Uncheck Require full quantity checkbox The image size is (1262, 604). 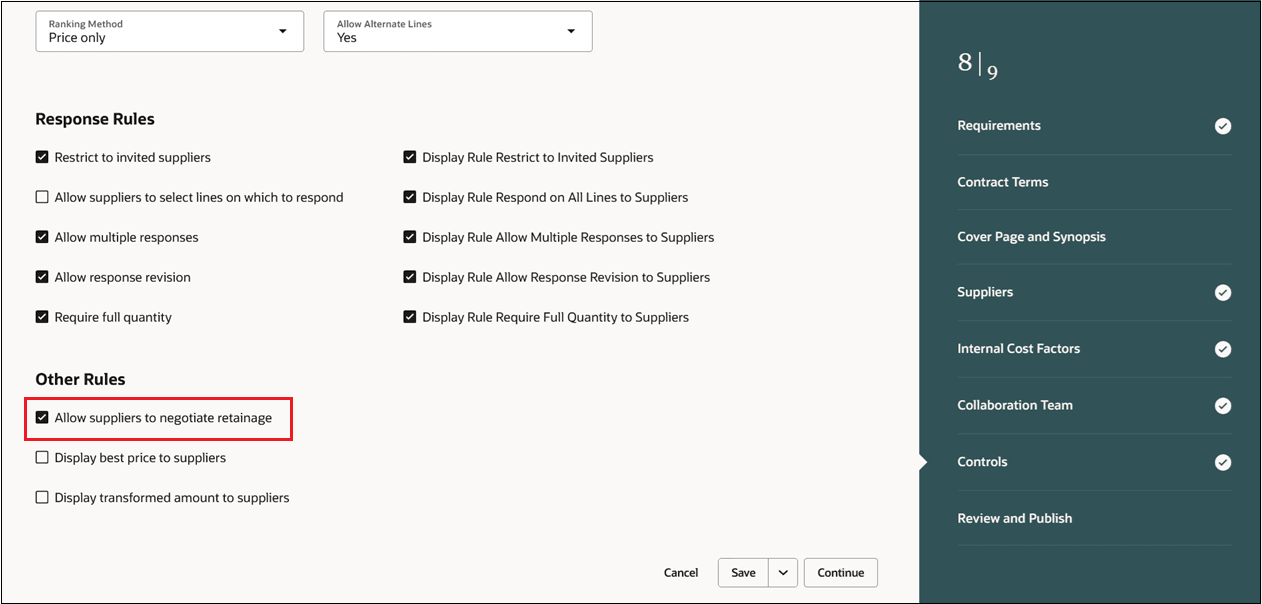click(x=42, y=318)
